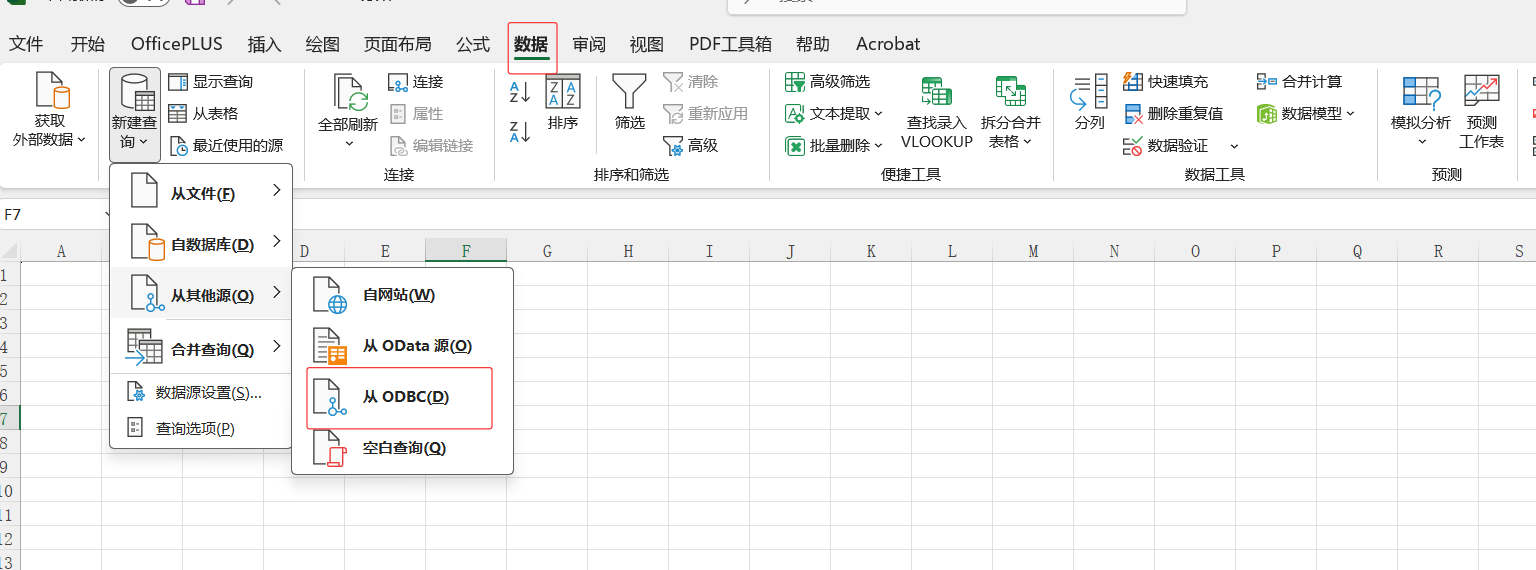Click the 数据验证 button
The height and width of the screenshot is (570, 1536).
point(1166,146)
